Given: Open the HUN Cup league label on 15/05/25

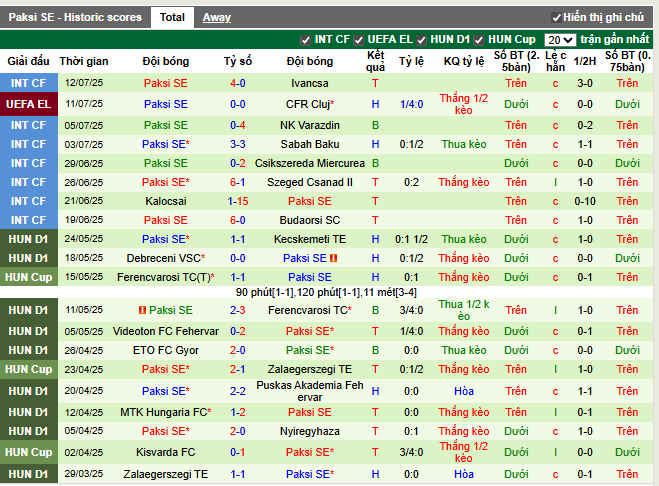Looking at the screenshot, I should (29, 277).
